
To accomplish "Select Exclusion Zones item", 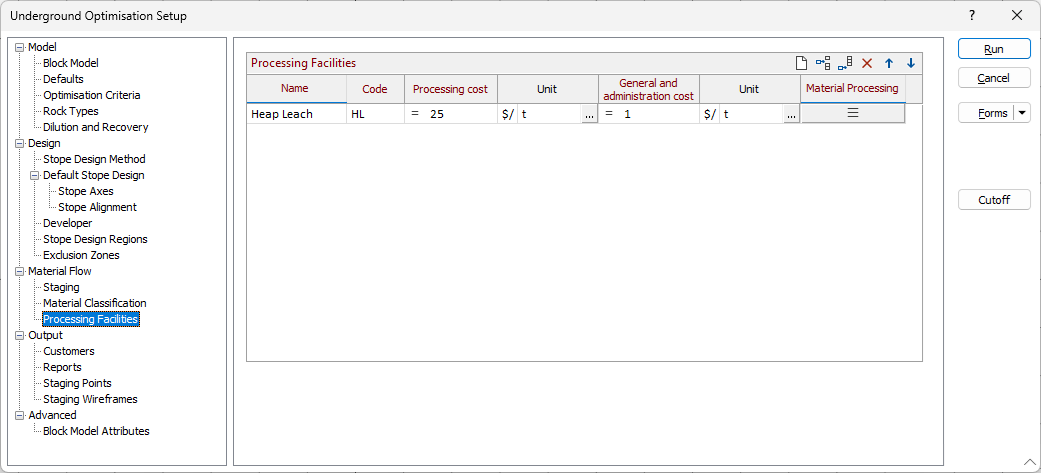I will [x=82, y=255].
